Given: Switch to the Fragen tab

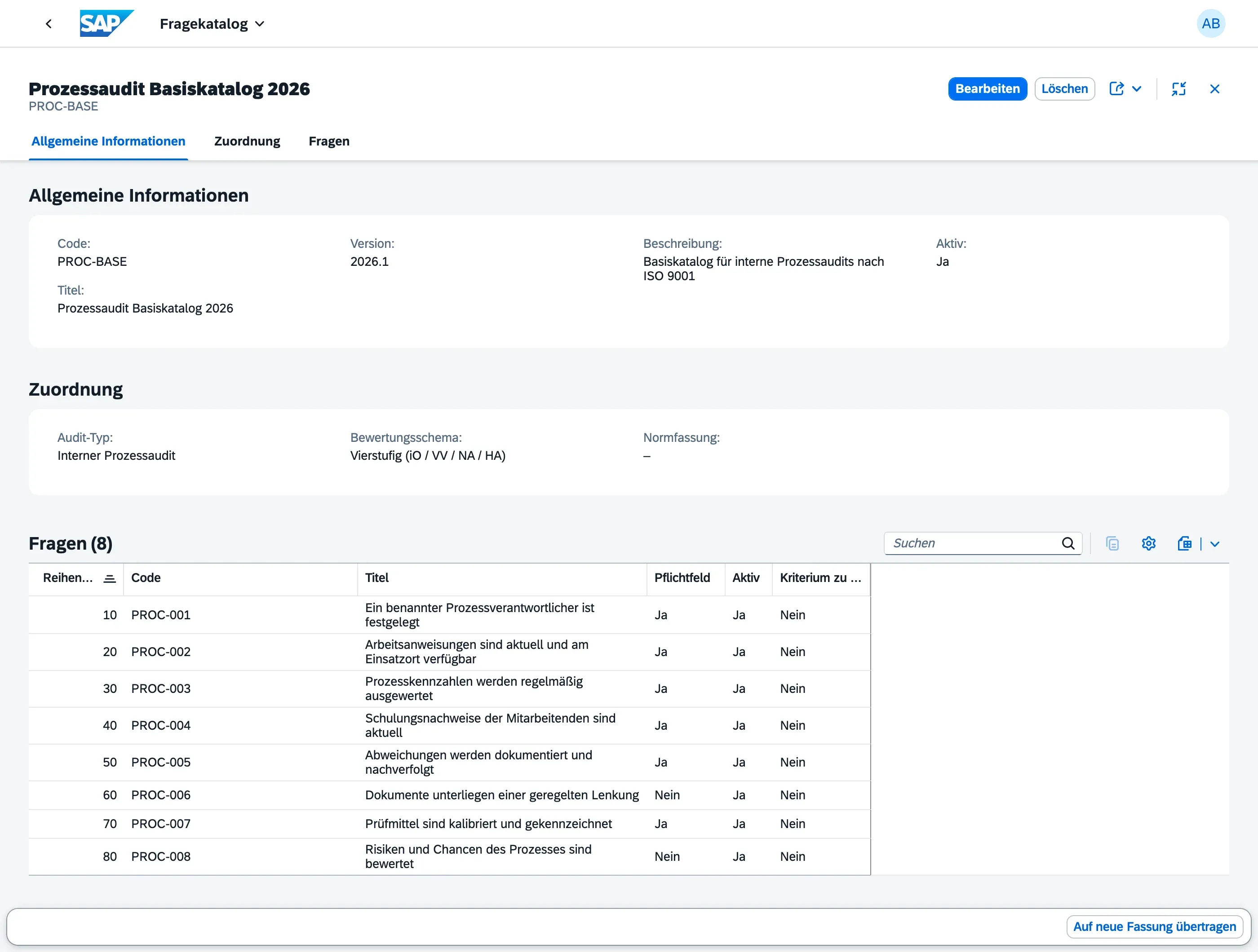Looking at the screenshot, I should click(329, 141).
